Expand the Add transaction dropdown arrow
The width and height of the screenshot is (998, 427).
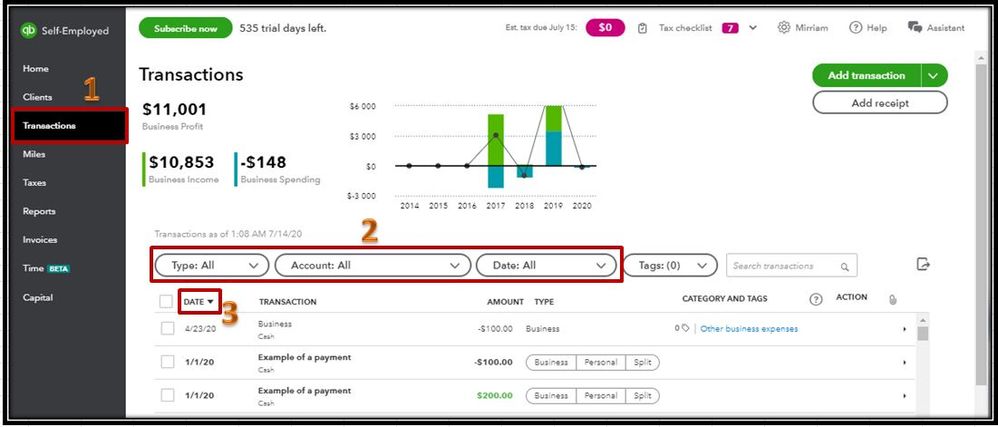934,76
